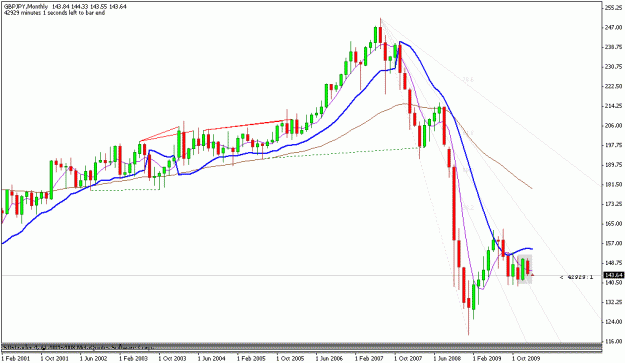Click the 1 Oct 2007 date label
Image resolution: width=625 pixels, height=363 pixels.
pos(408,358)
